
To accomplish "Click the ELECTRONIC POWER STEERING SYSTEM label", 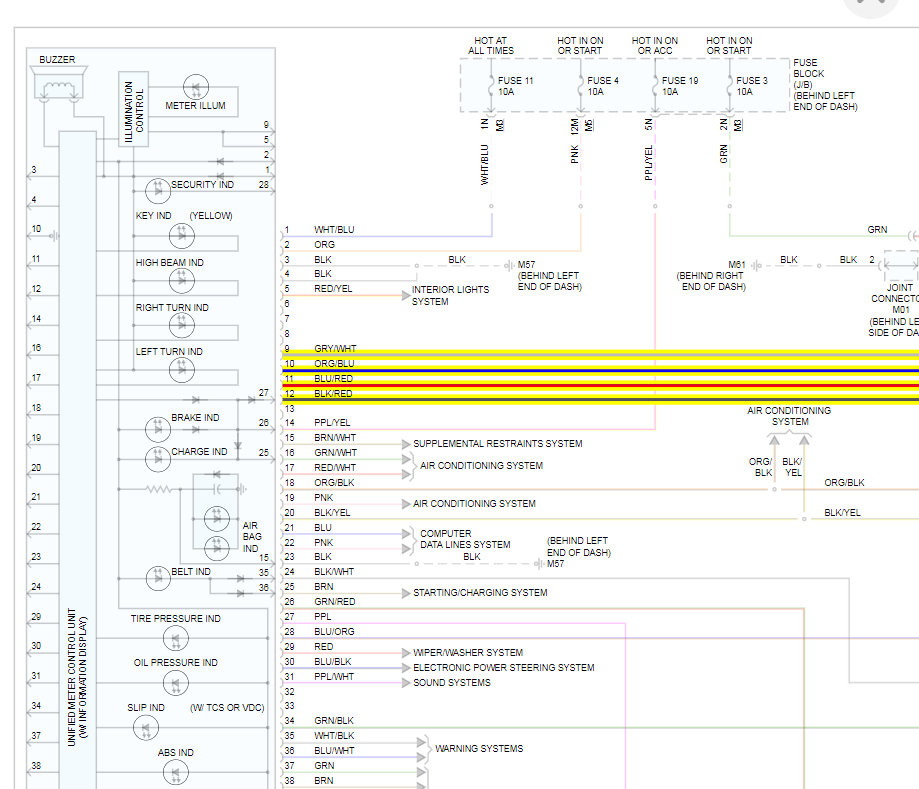I will 503,668.
